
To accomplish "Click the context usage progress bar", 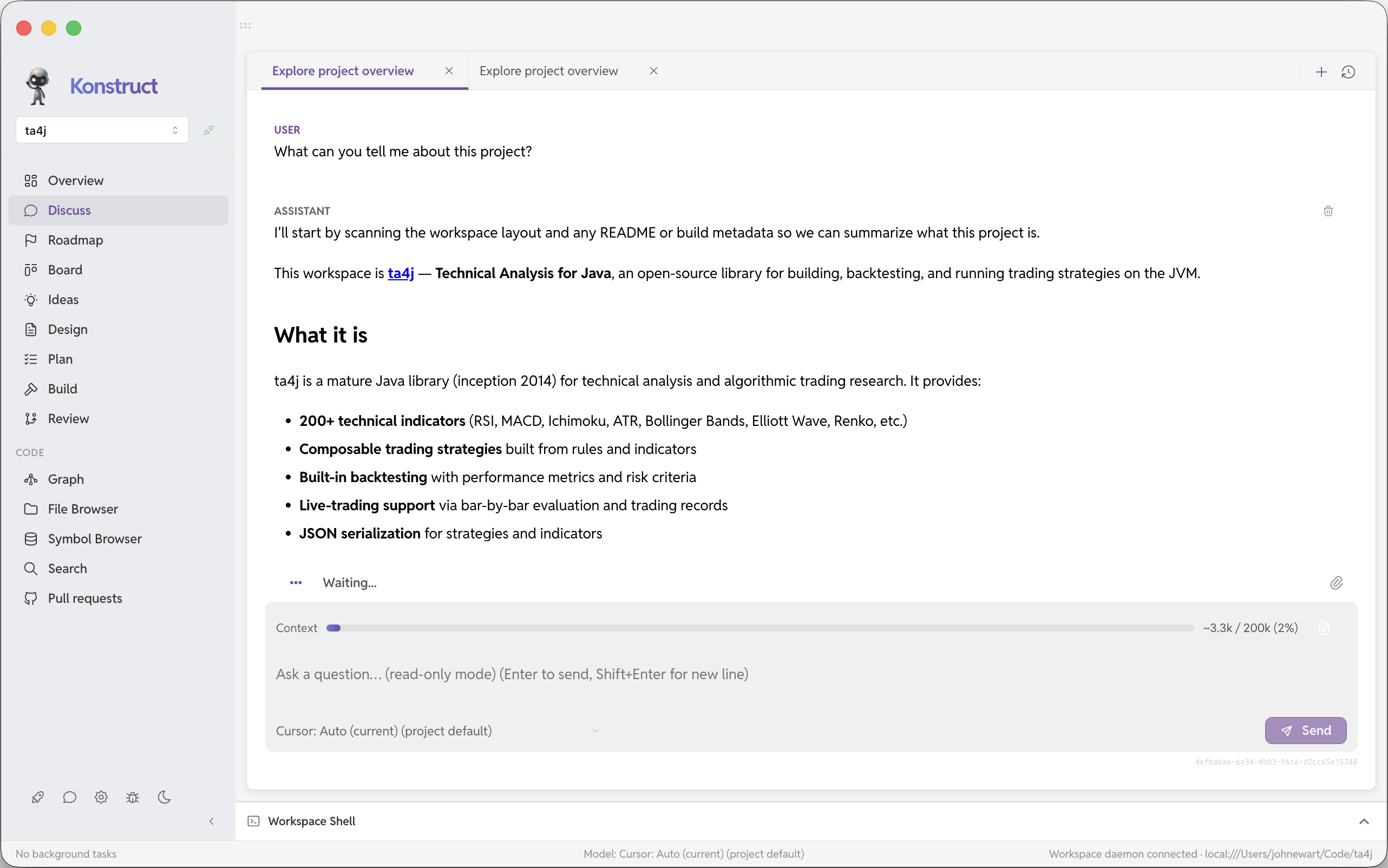I will (760, 628).
